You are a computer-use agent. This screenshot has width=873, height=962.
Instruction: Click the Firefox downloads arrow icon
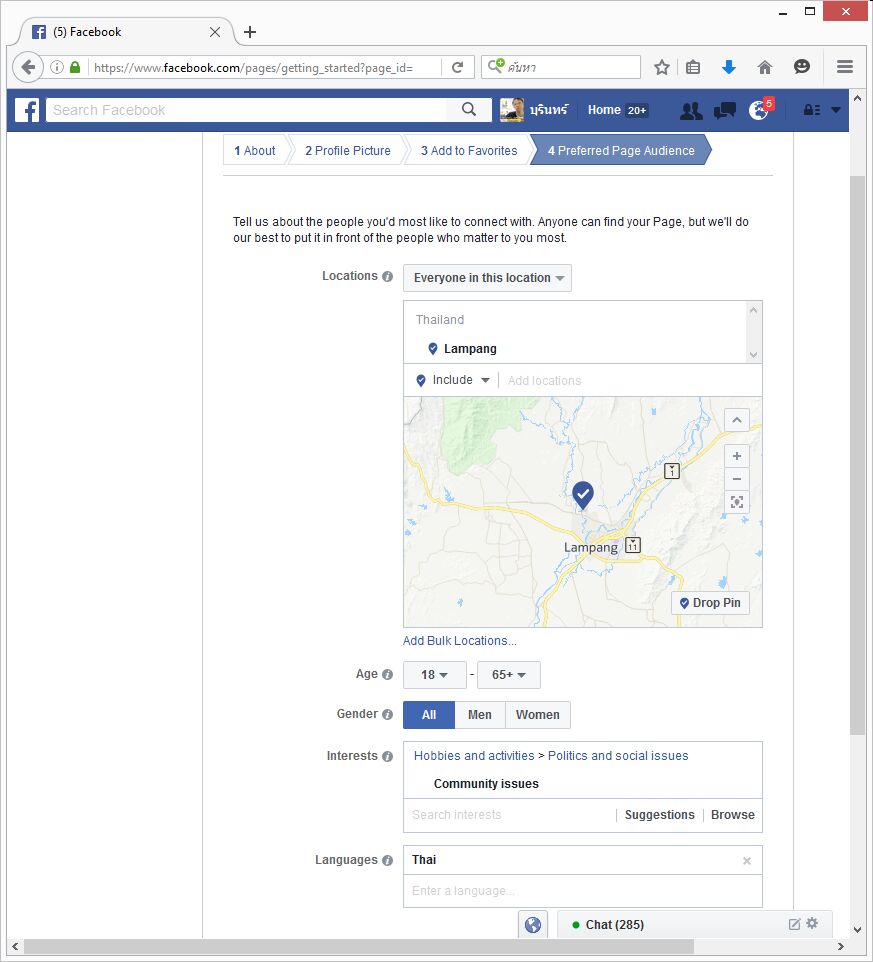(729, 67)
